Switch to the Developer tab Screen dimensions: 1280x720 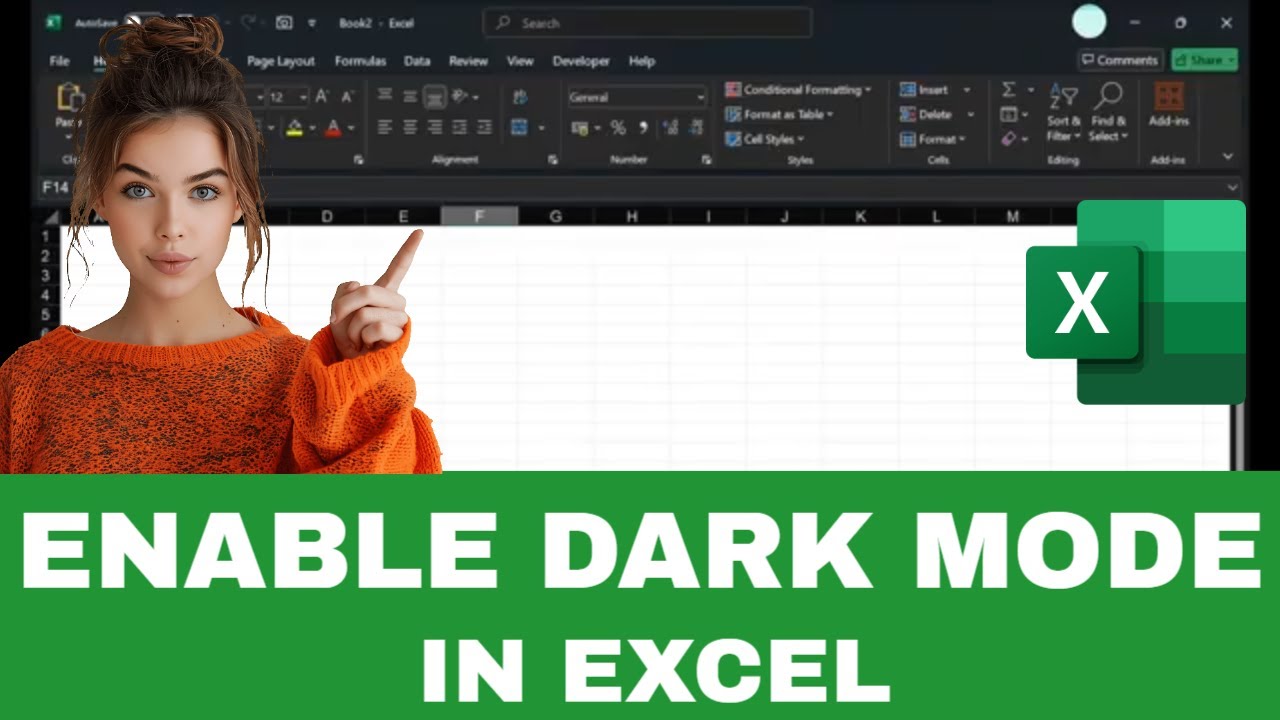(x=581, y=61)
